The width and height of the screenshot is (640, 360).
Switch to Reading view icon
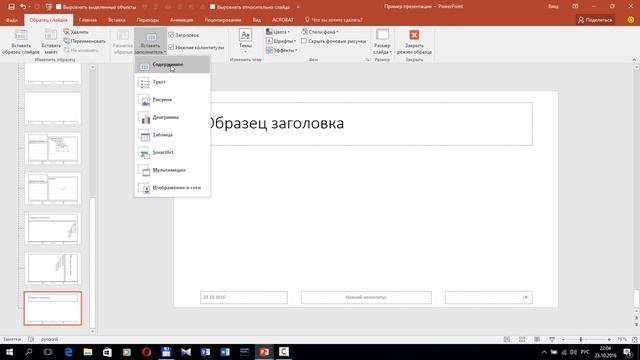[537, 340]
